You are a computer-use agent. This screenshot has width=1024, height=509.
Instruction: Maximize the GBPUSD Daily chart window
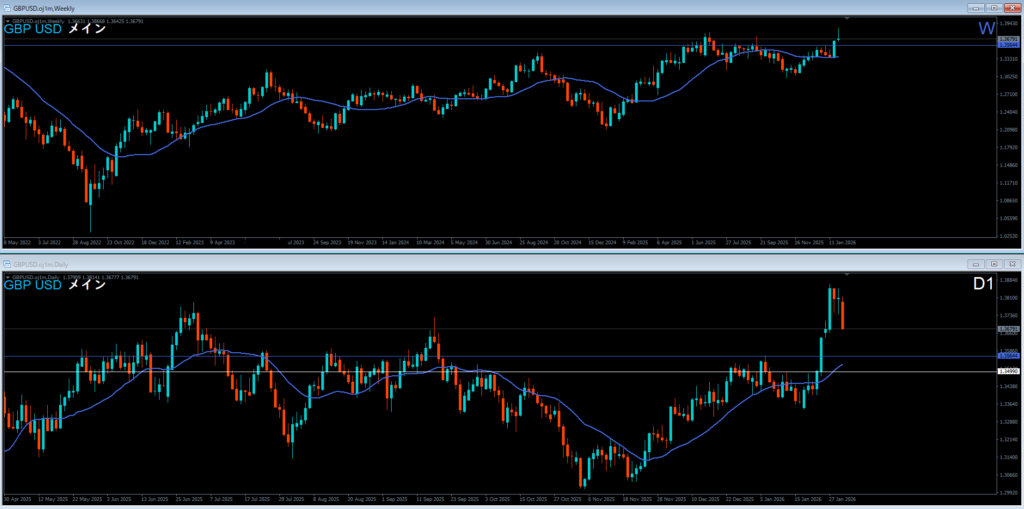(993, 264)
